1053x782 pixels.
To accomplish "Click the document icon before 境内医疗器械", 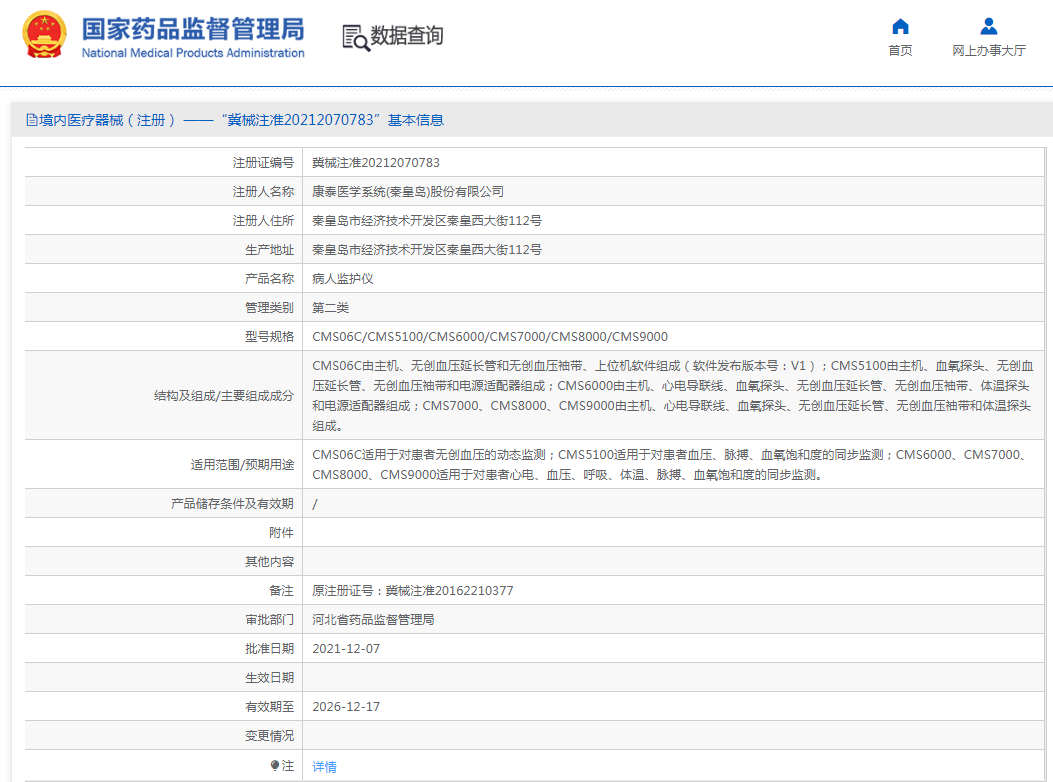I will pos(32,120).
